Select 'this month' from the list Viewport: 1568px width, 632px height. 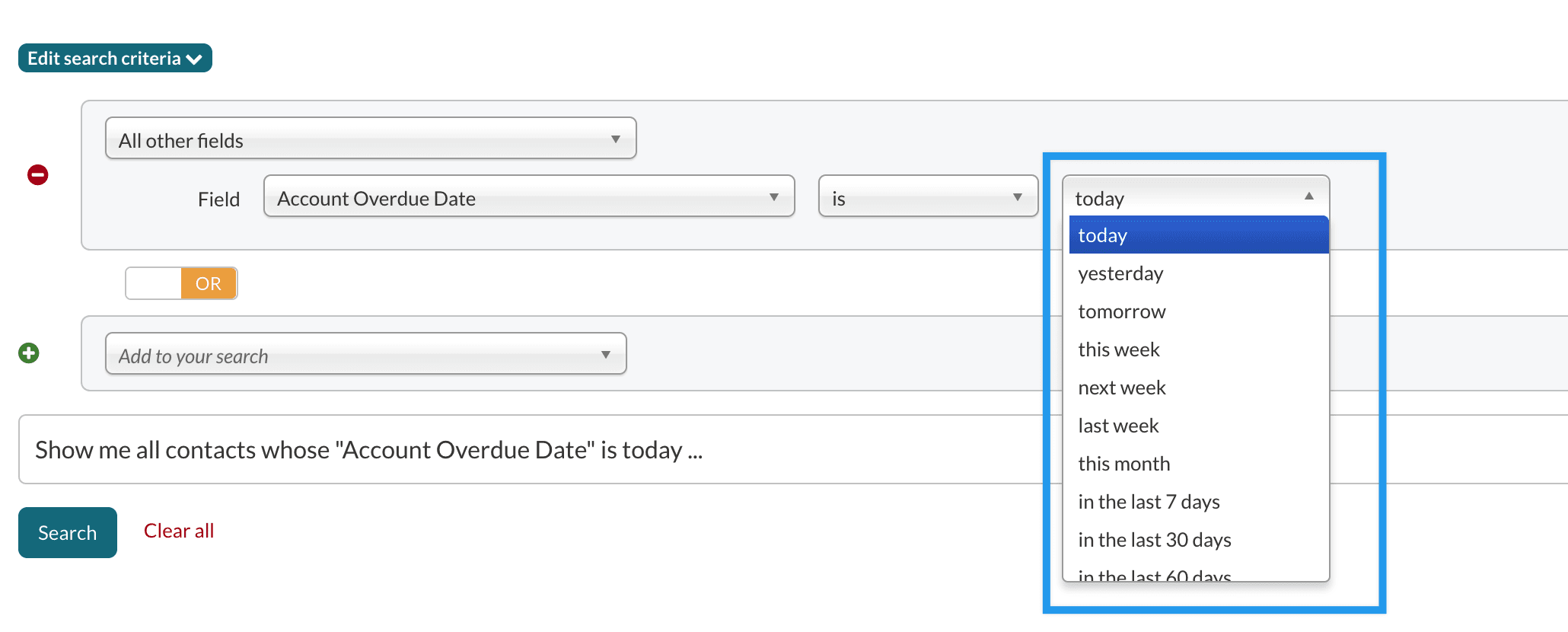point(1197,464)
